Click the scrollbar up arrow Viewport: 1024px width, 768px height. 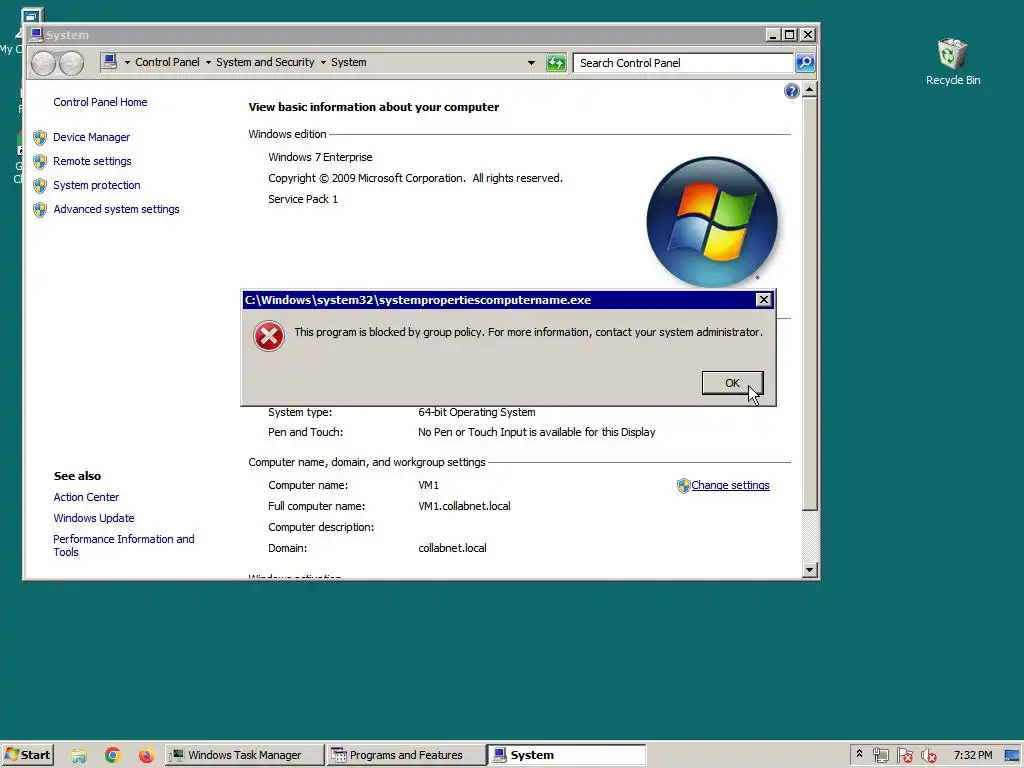point(810,89)
